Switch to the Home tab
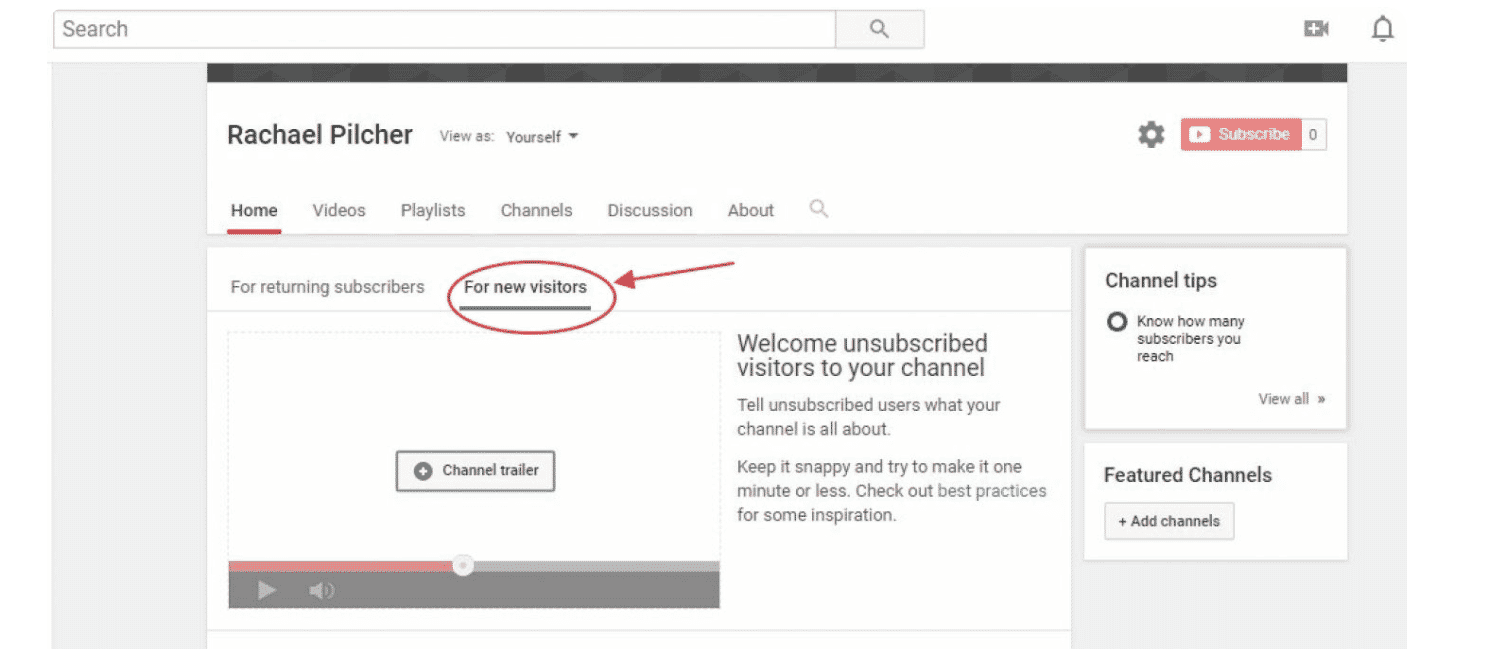The width and height of the screenshot is (1501, 649). click(254, 210)
